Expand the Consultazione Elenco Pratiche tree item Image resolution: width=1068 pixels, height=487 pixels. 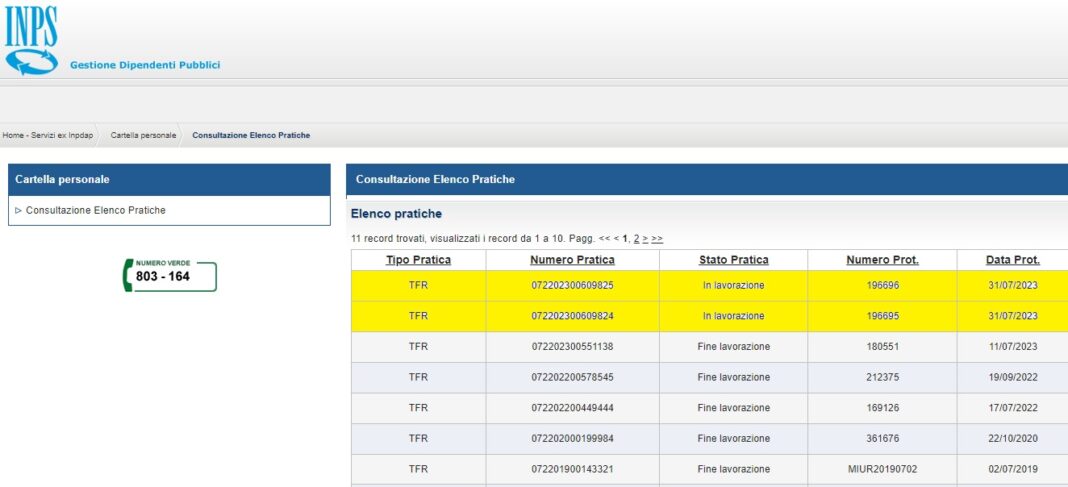18,210
